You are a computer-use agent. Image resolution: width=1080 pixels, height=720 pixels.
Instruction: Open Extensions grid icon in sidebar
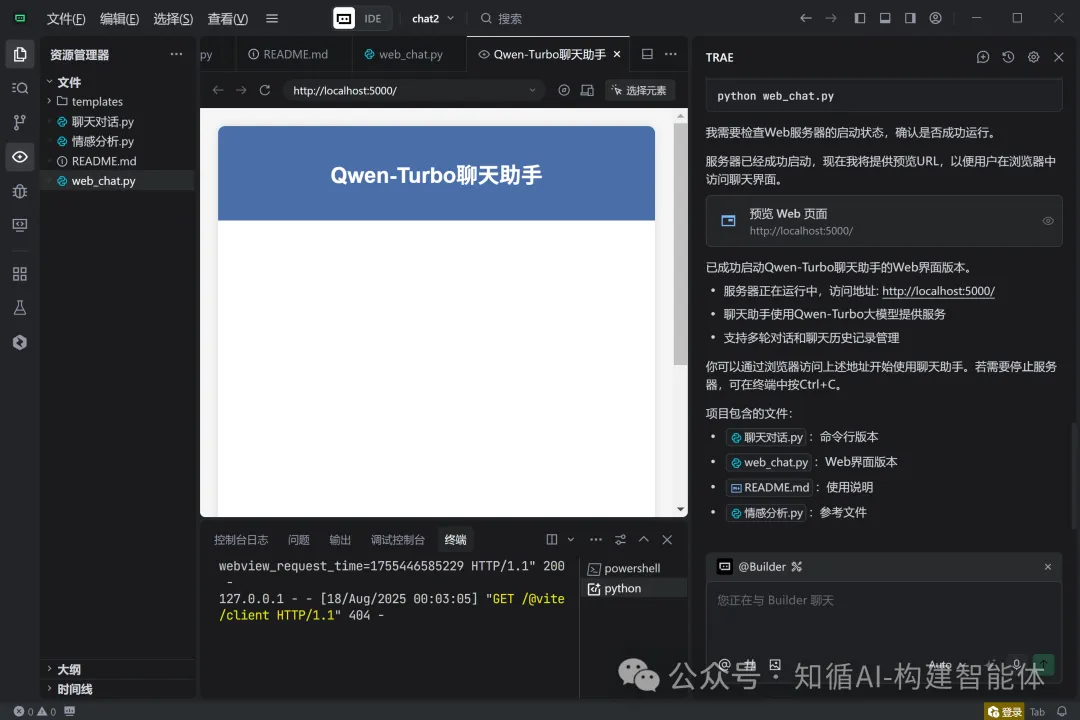pos(20,274)
